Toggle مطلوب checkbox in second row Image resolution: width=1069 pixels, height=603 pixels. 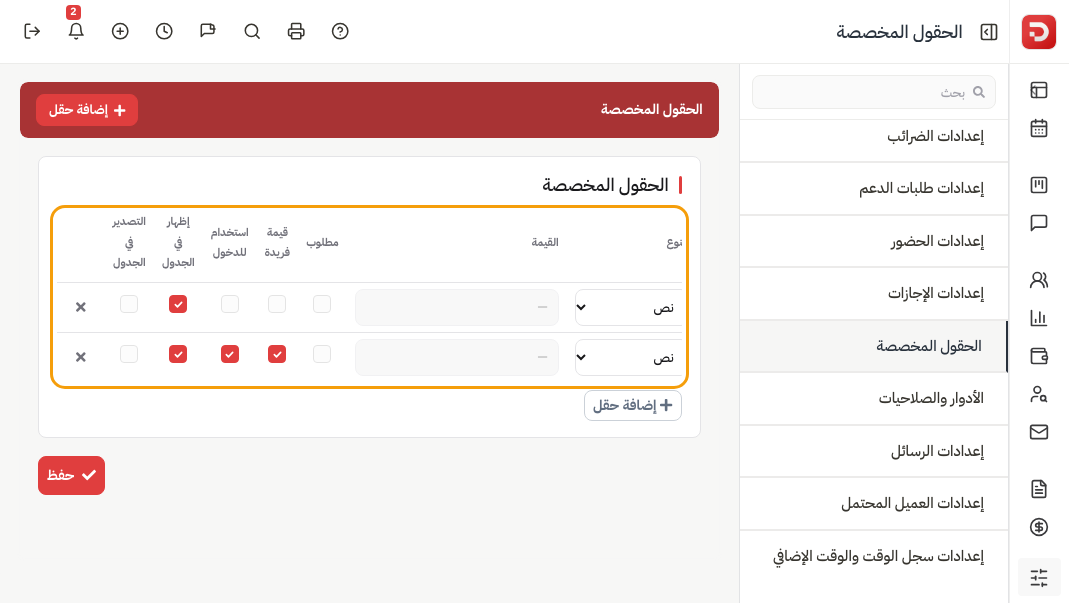[x=322, y=354]
